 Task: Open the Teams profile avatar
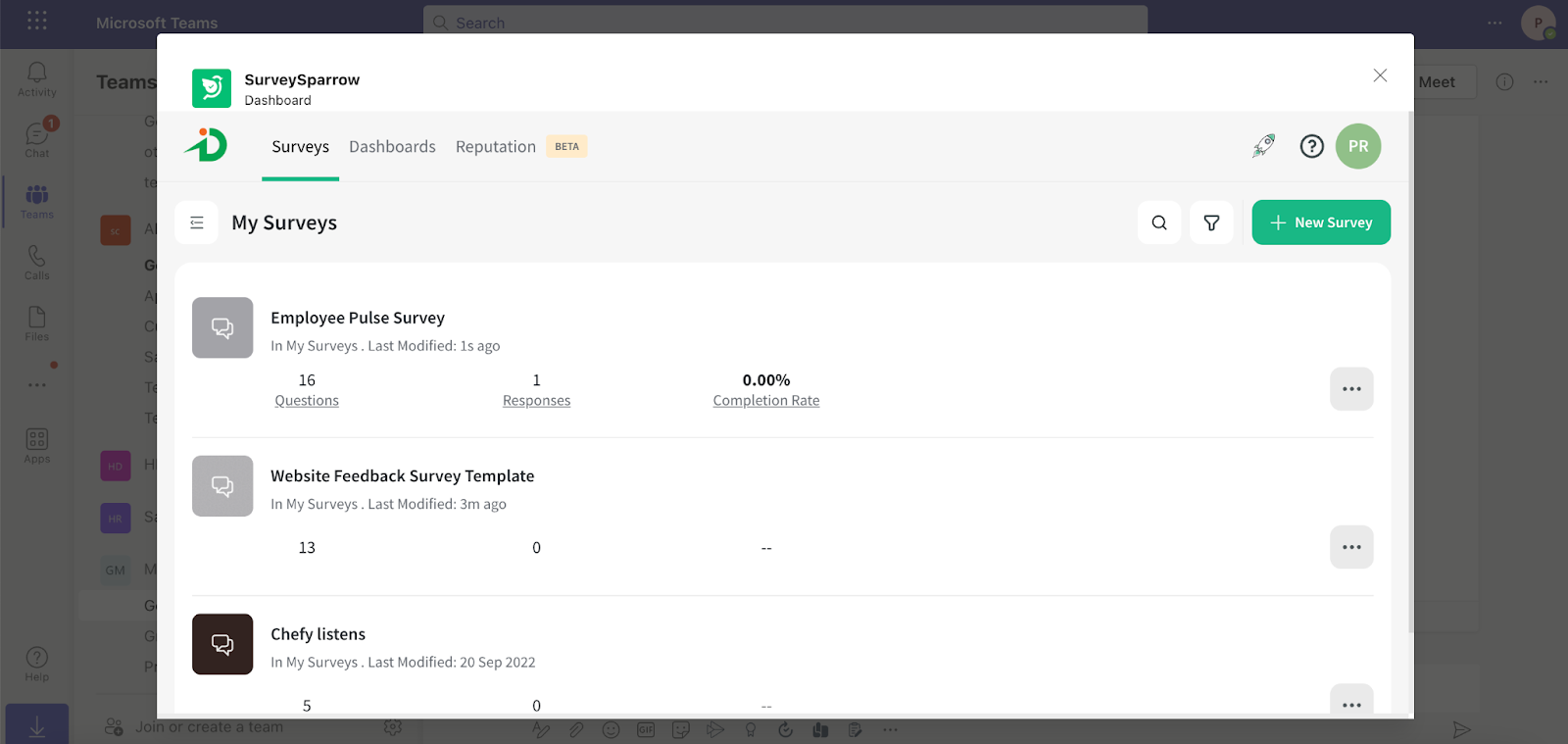(x=1538, y=23)
